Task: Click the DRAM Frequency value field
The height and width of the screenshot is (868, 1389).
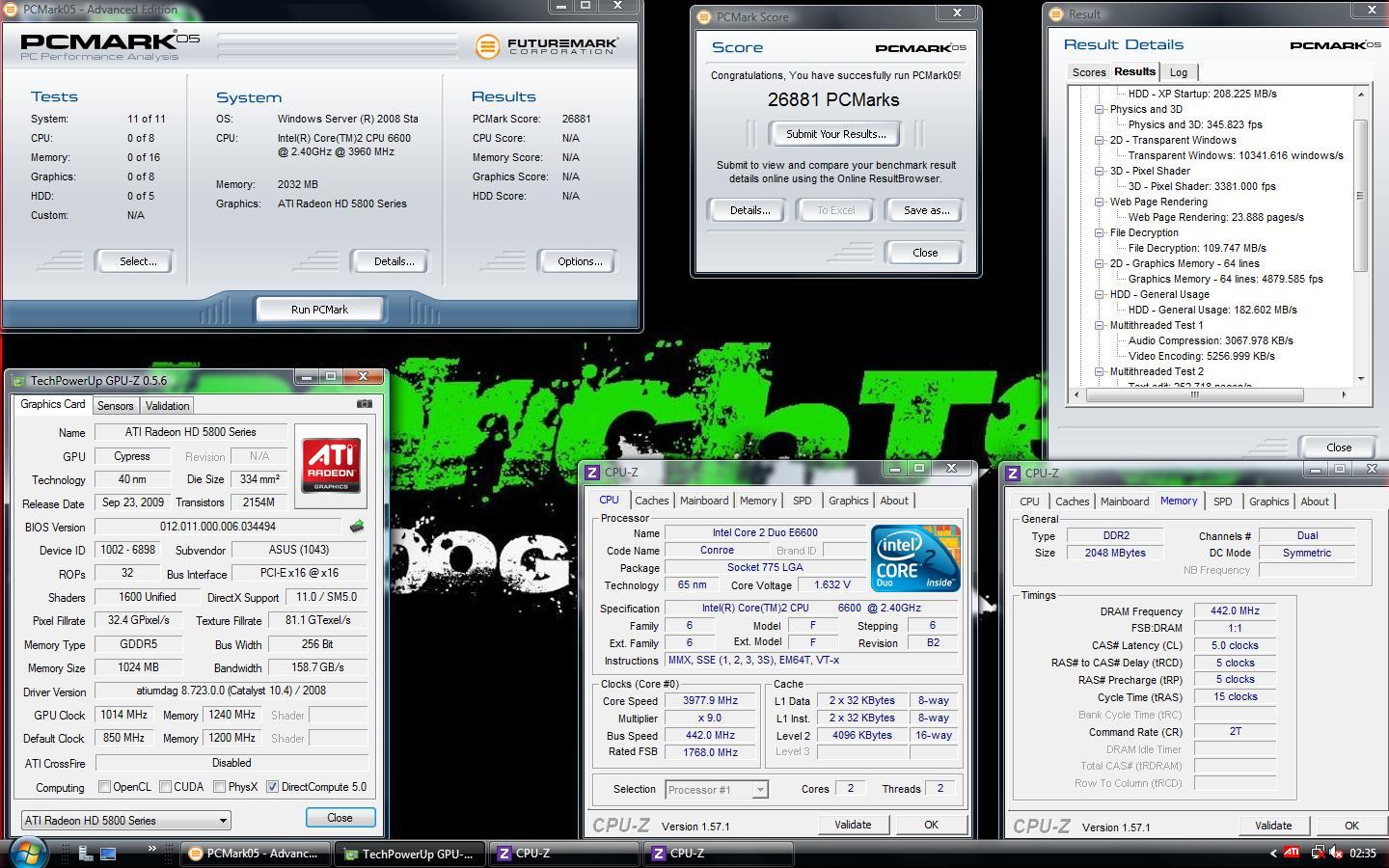Action: click(x=1235, y=611)
